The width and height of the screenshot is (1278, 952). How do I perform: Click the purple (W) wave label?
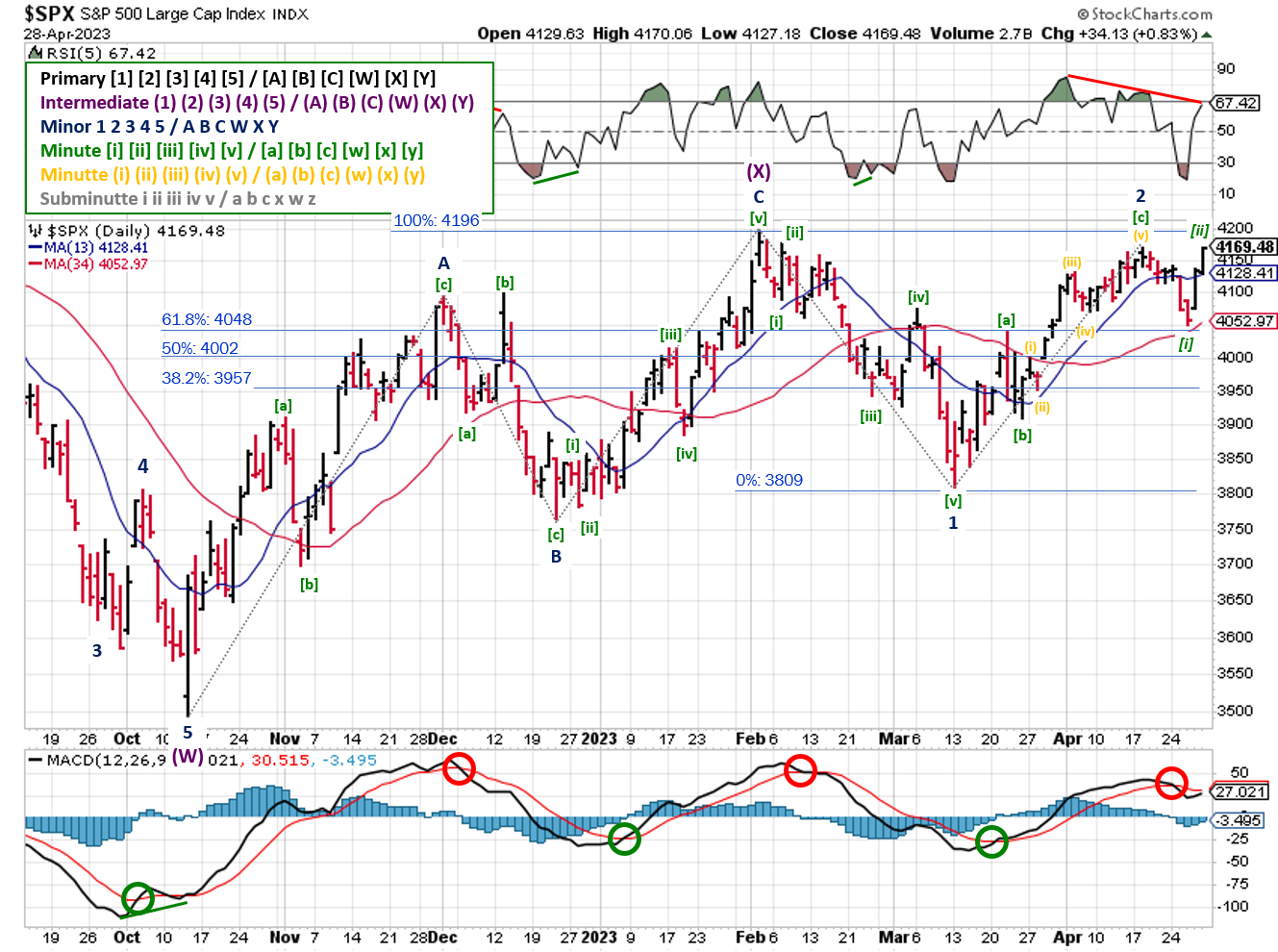(x=188, y=756)
